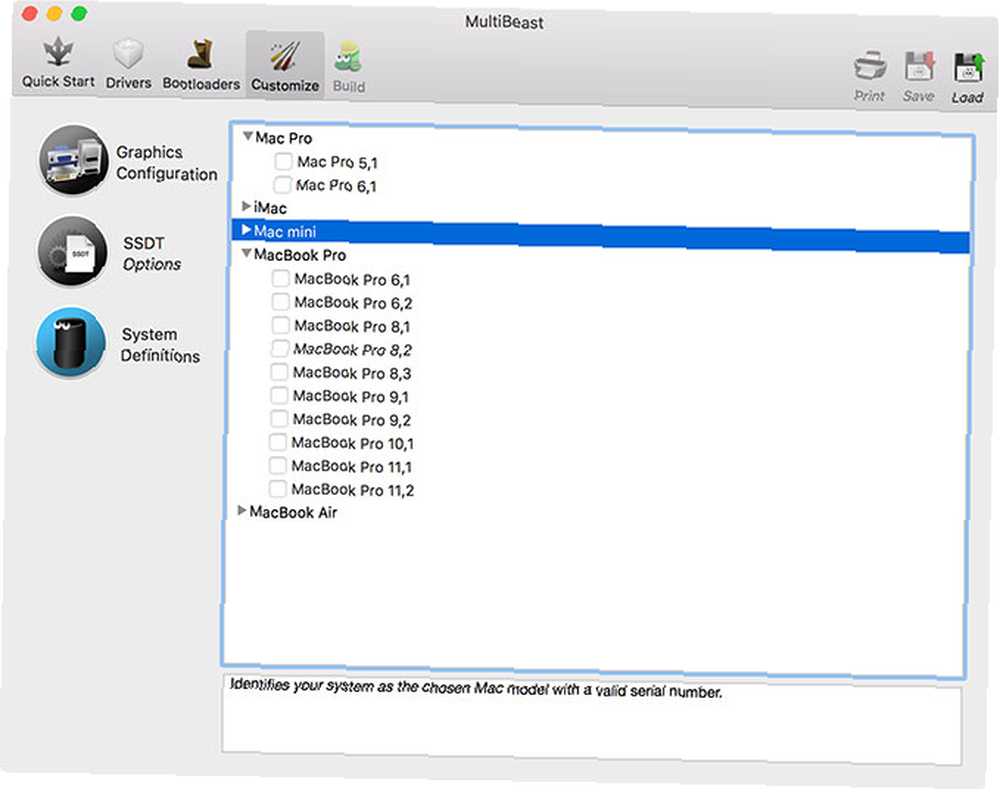Click the Quick Start tab label
Image resolution: width=1000 pixels, height=792 pixels.
58,82
